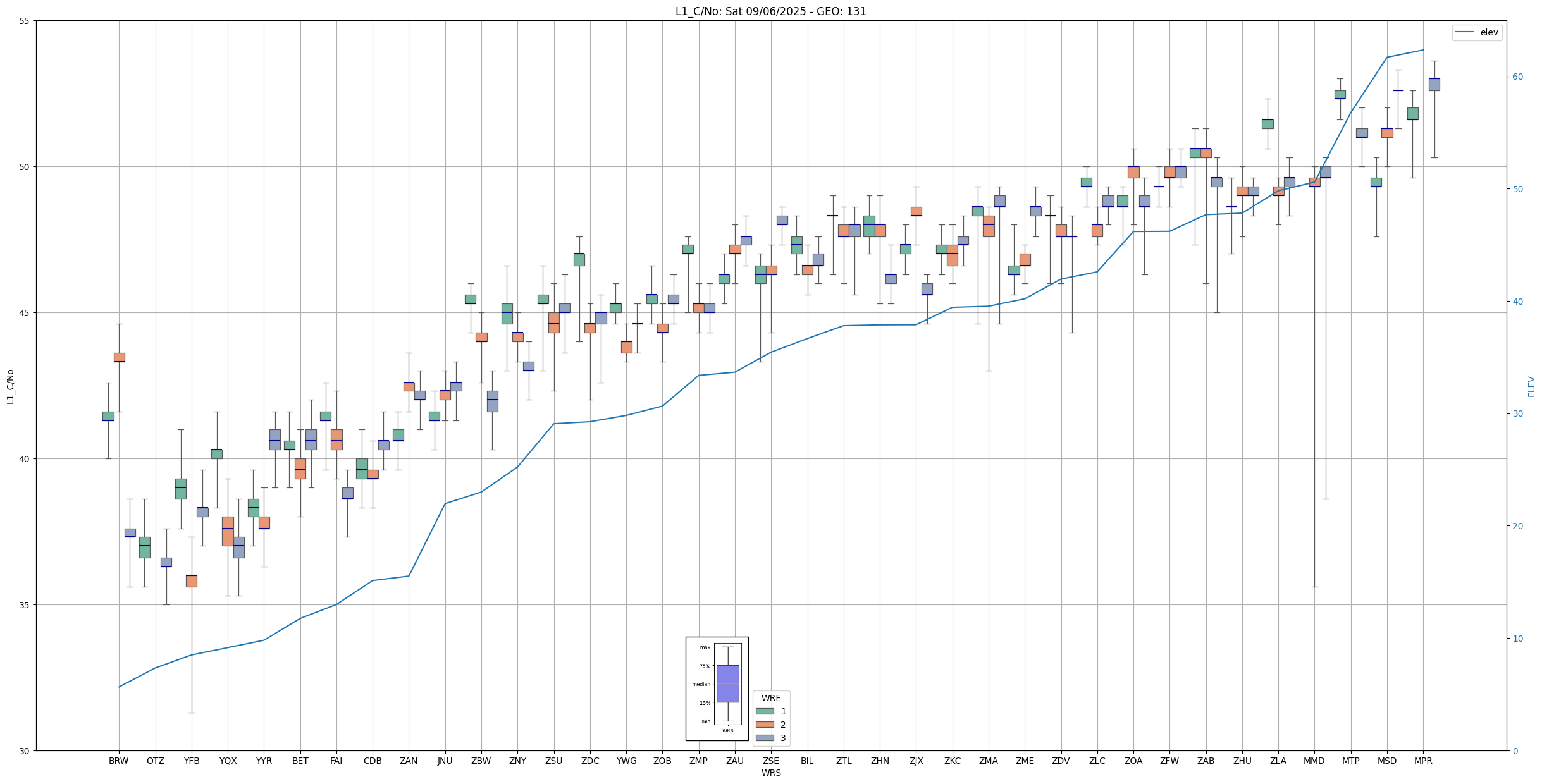Select the MPR station tick label
Image resolution: width=1542 pixels, height=784 pixels.
pos(1423,761)
